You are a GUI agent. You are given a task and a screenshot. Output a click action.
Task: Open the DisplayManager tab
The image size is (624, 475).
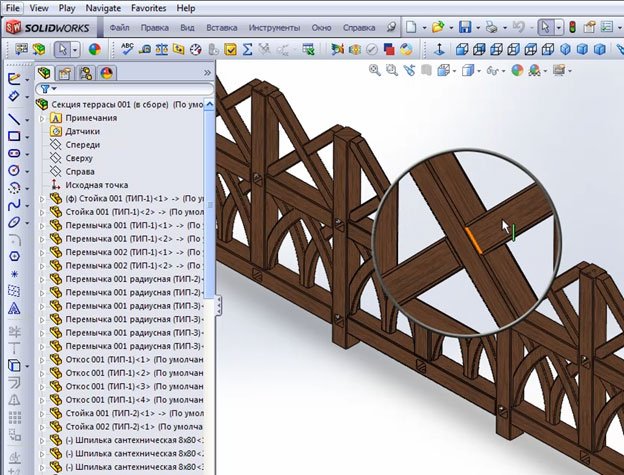click(106, 73)
